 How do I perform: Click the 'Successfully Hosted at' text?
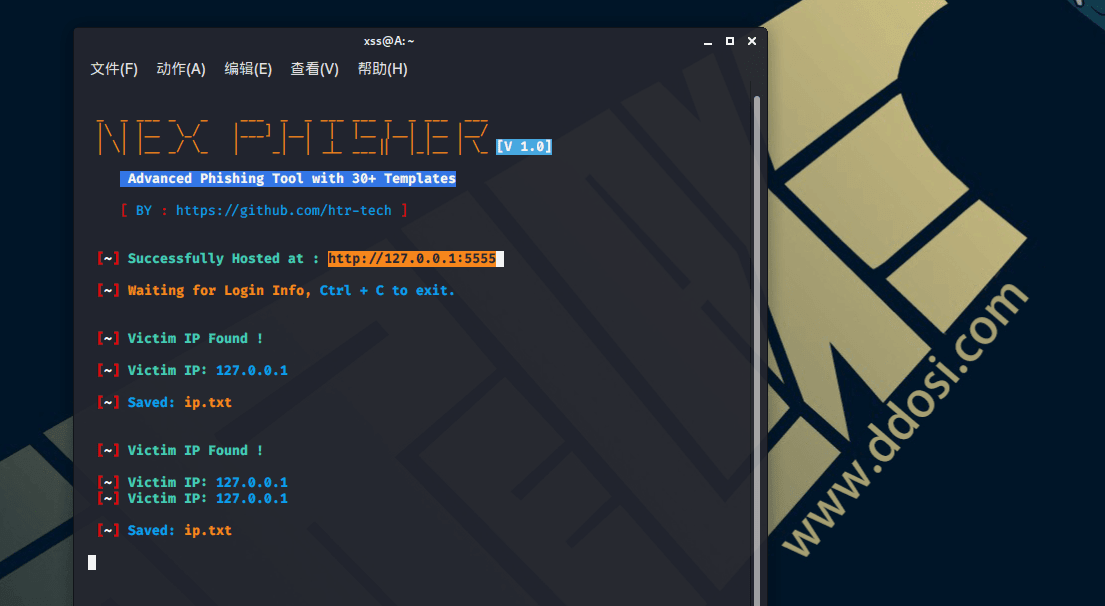(215, 259)
